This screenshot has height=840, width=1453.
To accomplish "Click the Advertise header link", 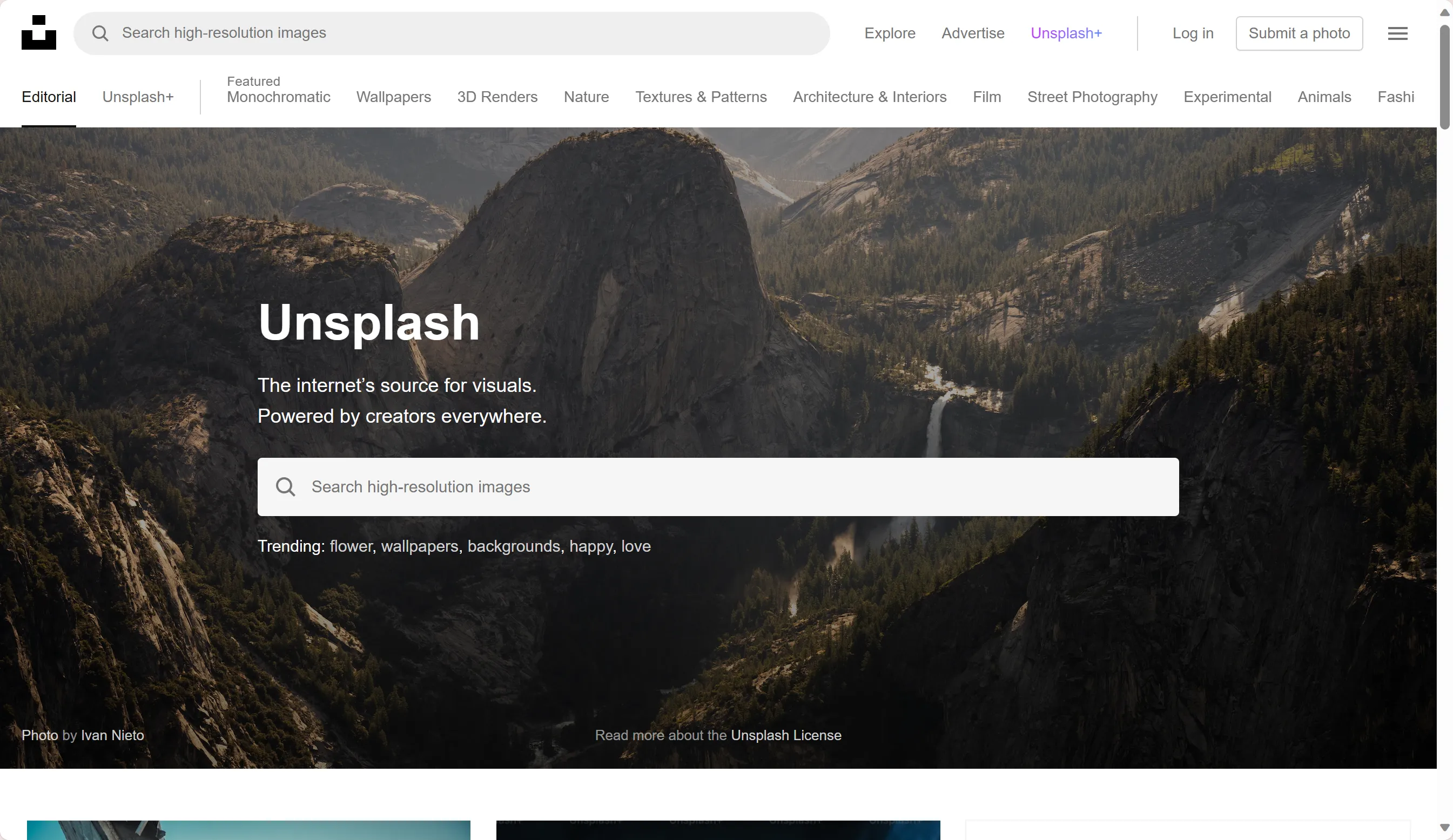I will [x=972, y=33].
